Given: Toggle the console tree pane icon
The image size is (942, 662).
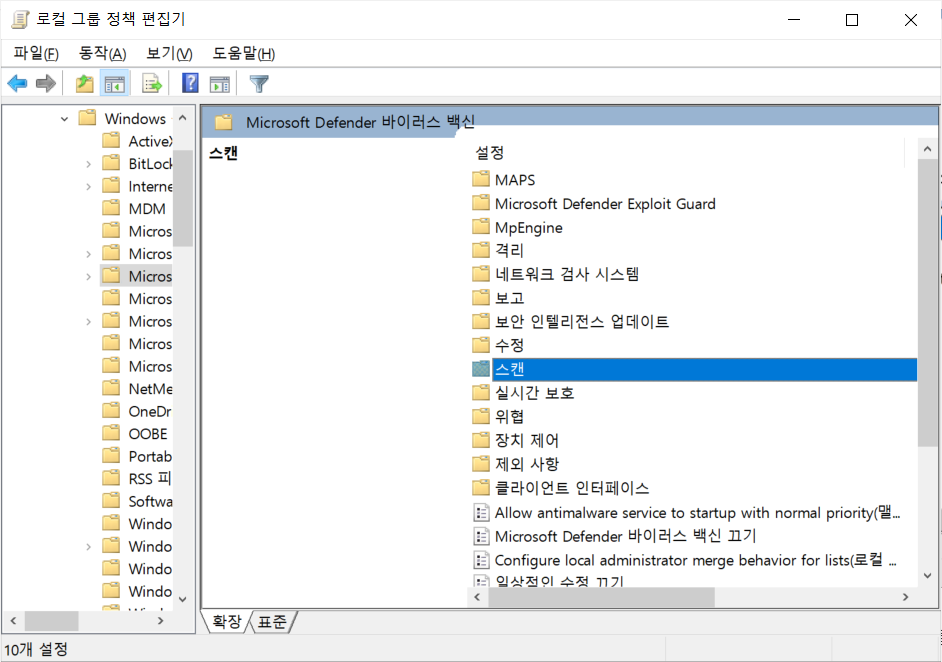Looking at the screenshot, I should tap(115, 84).
